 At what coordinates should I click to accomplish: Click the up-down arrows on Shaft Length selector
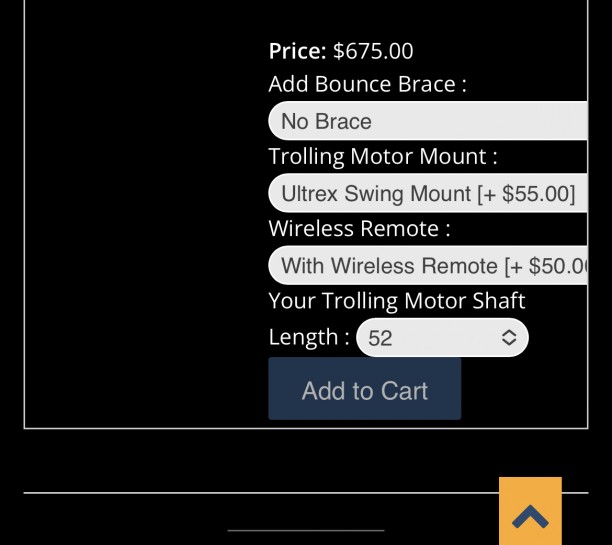509,338
